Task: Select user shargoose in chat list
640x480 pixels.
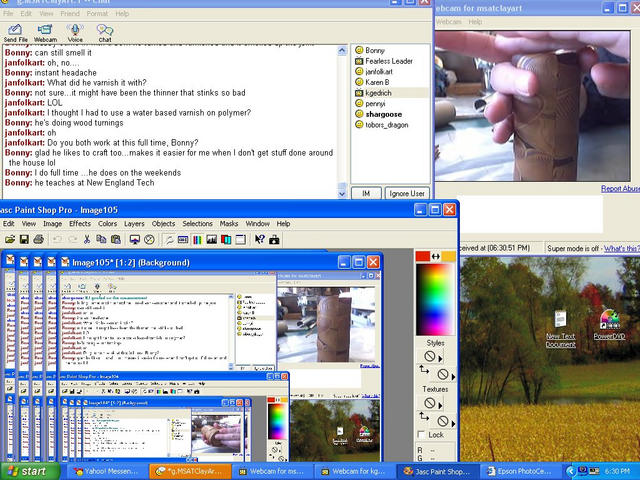Action: coord(383,114)
